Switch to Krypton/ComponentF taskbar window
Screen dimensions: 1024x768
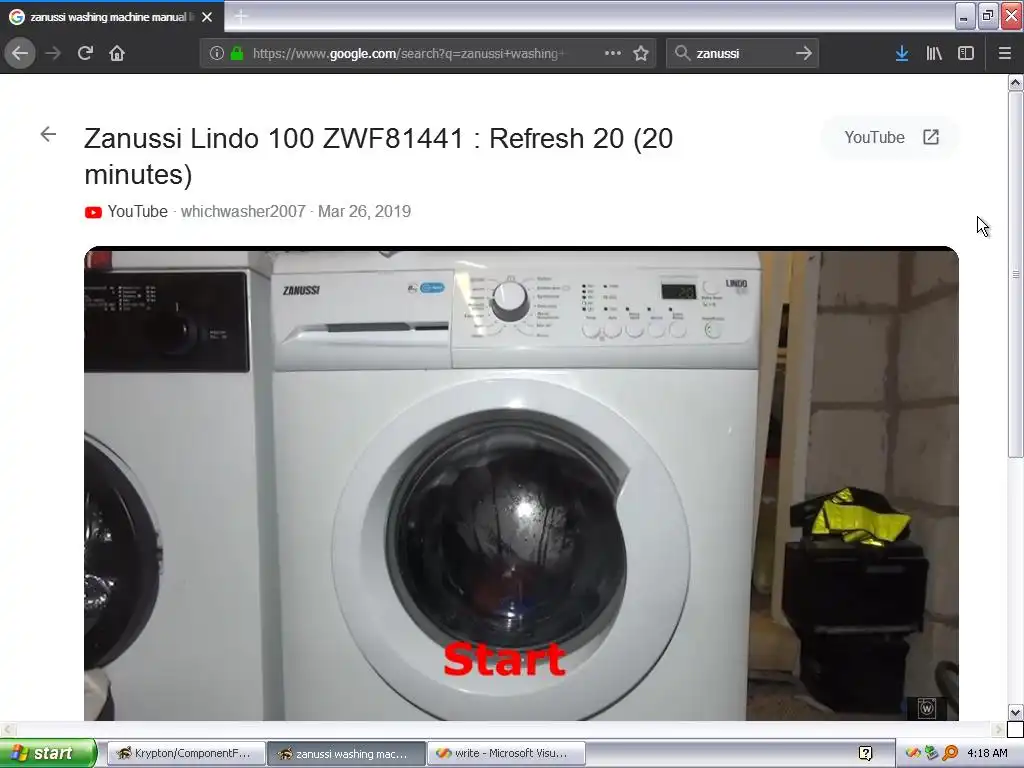pyautogui.click(x=185, y=753)
